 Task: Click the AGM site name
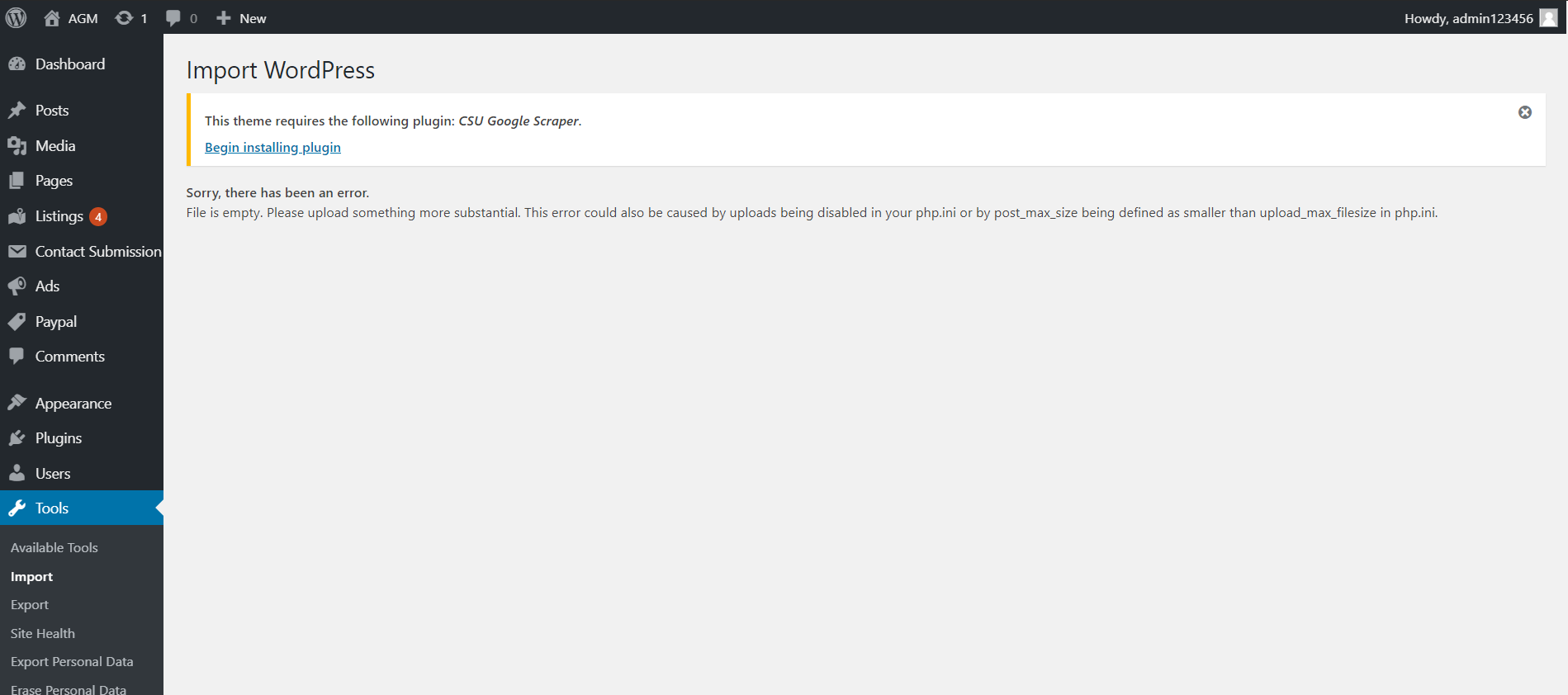point(83,18)
